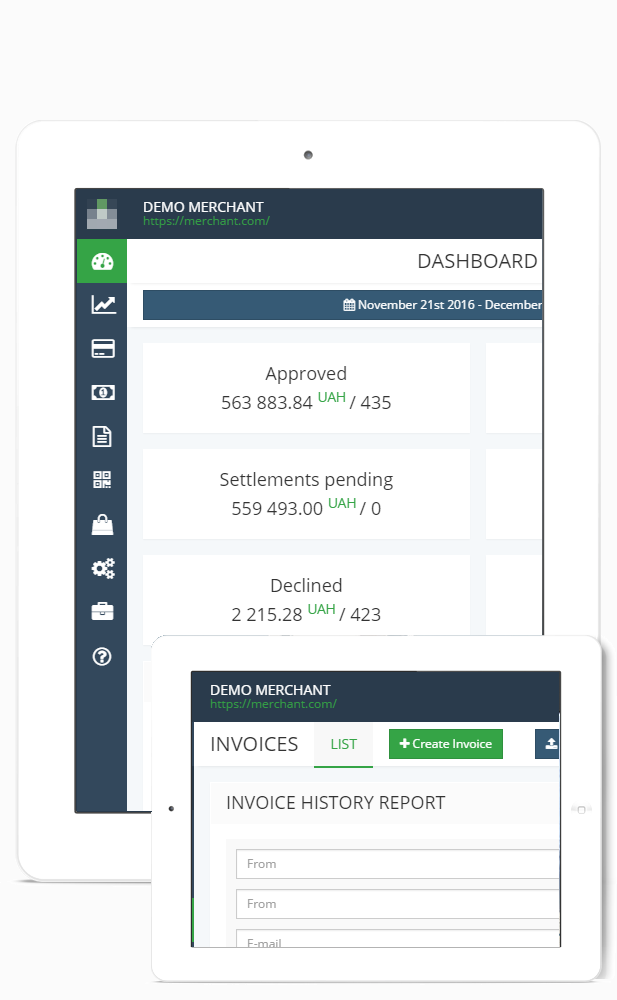Switch to the LIST tab in Invoices
The width and height of the screenshot is (617, 1000).
tap(343, 745)
